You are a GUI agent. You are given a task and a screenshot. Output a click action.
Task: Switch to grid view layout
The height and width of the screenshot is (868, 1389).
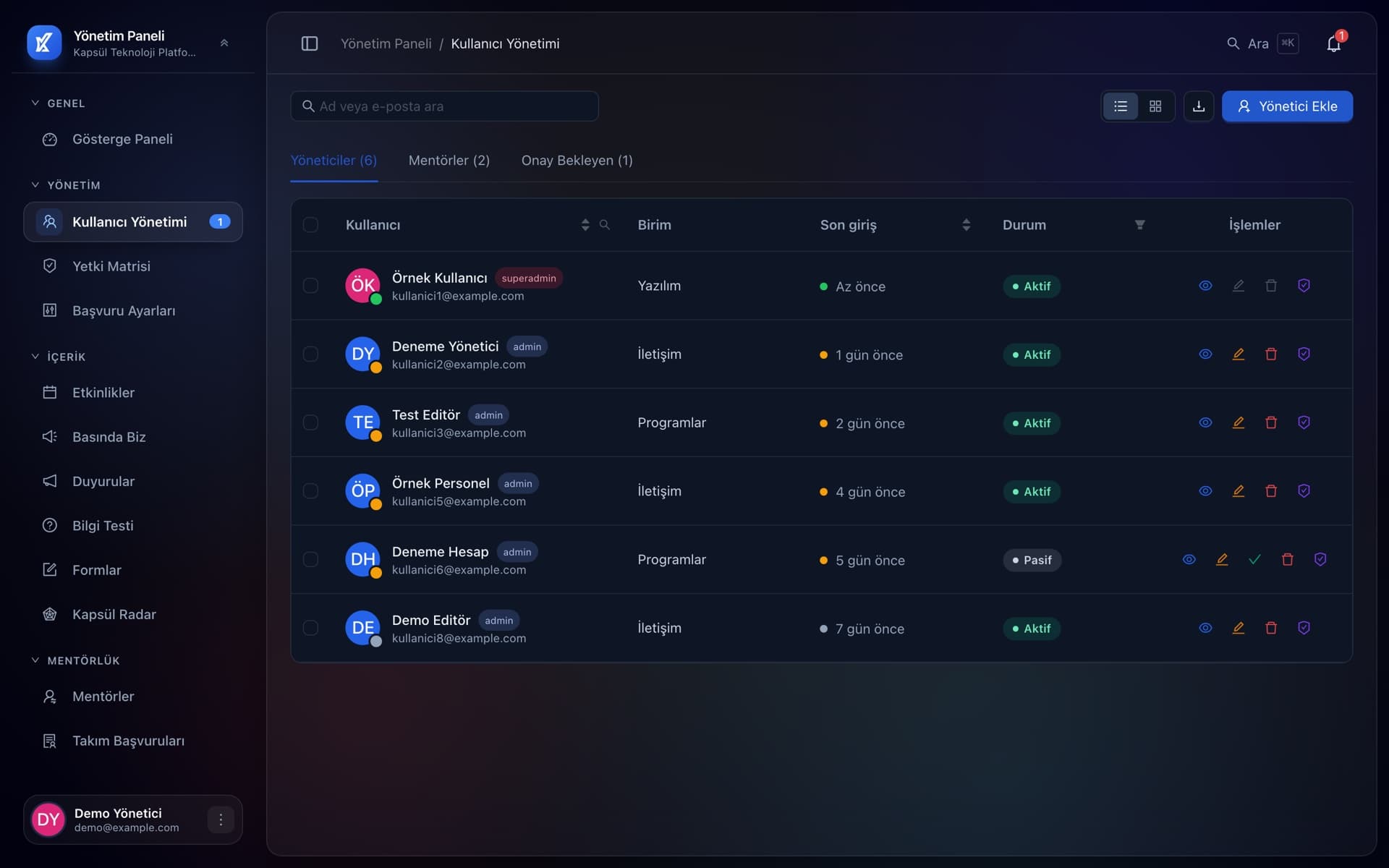point(1155,106)
